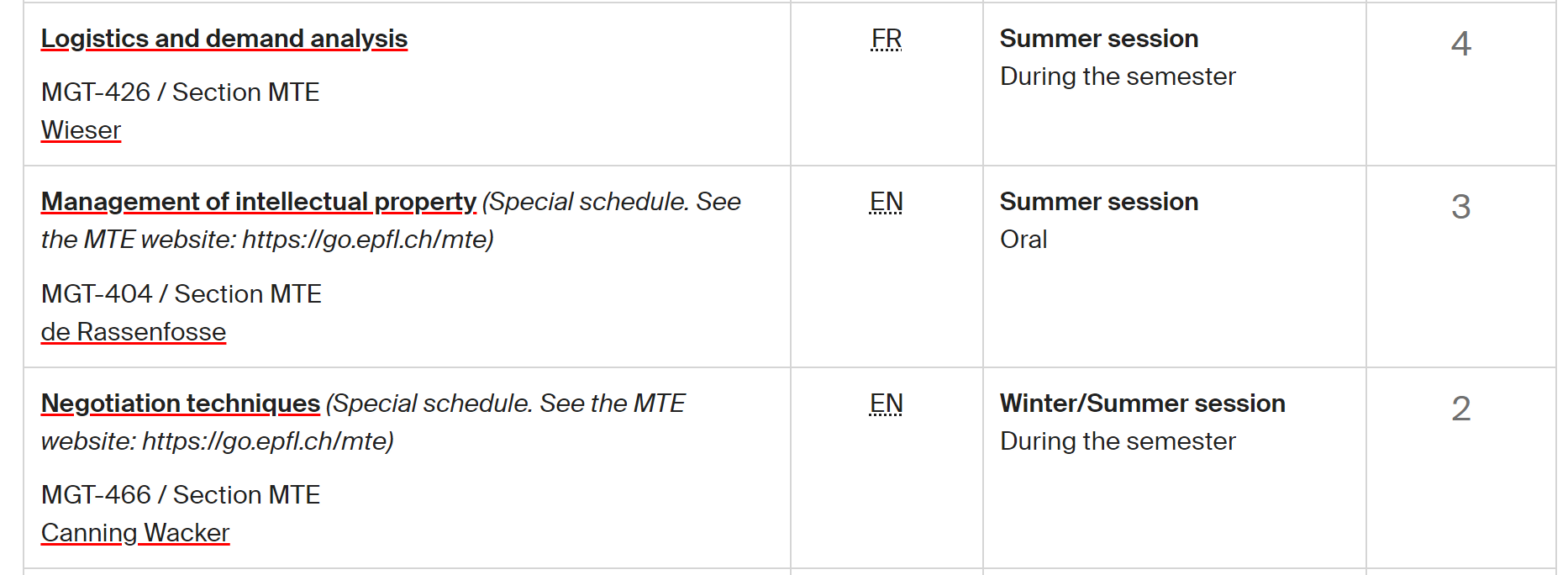Click the credit value 3
Screen dimensions: 1568x575
(x=1461, y=207)
